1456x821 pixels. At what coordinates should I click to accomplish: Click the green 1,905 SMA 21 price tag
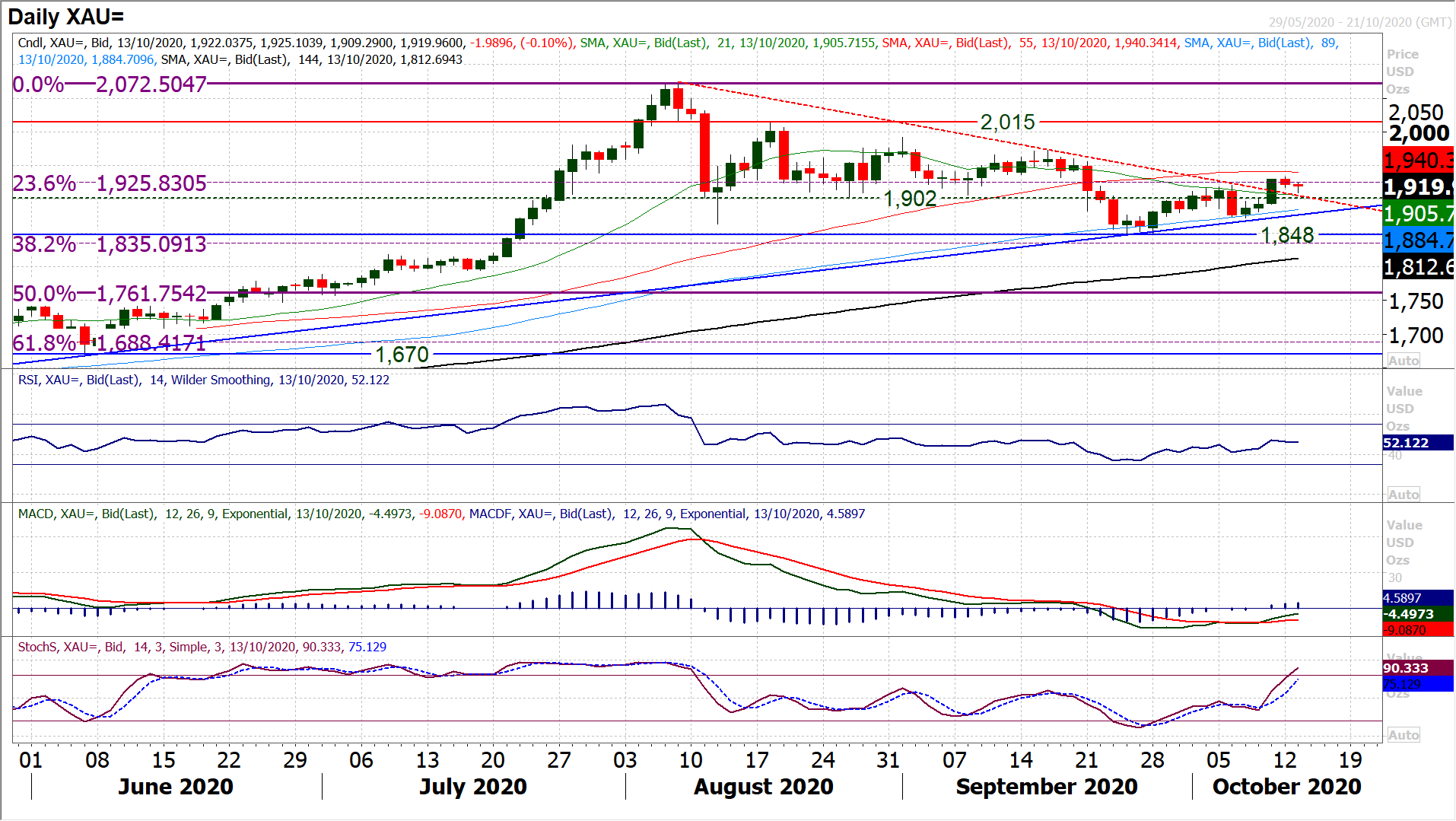point(1419,214)
